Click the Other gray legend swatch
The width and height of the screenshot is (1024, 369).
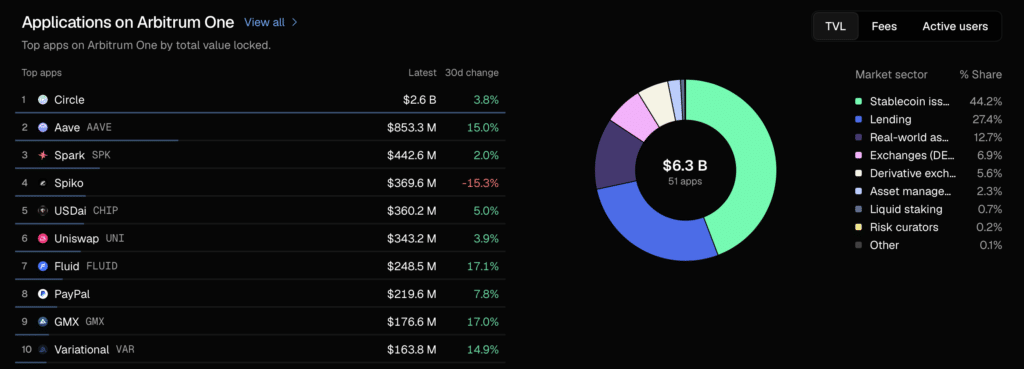[x=858, y=245]
